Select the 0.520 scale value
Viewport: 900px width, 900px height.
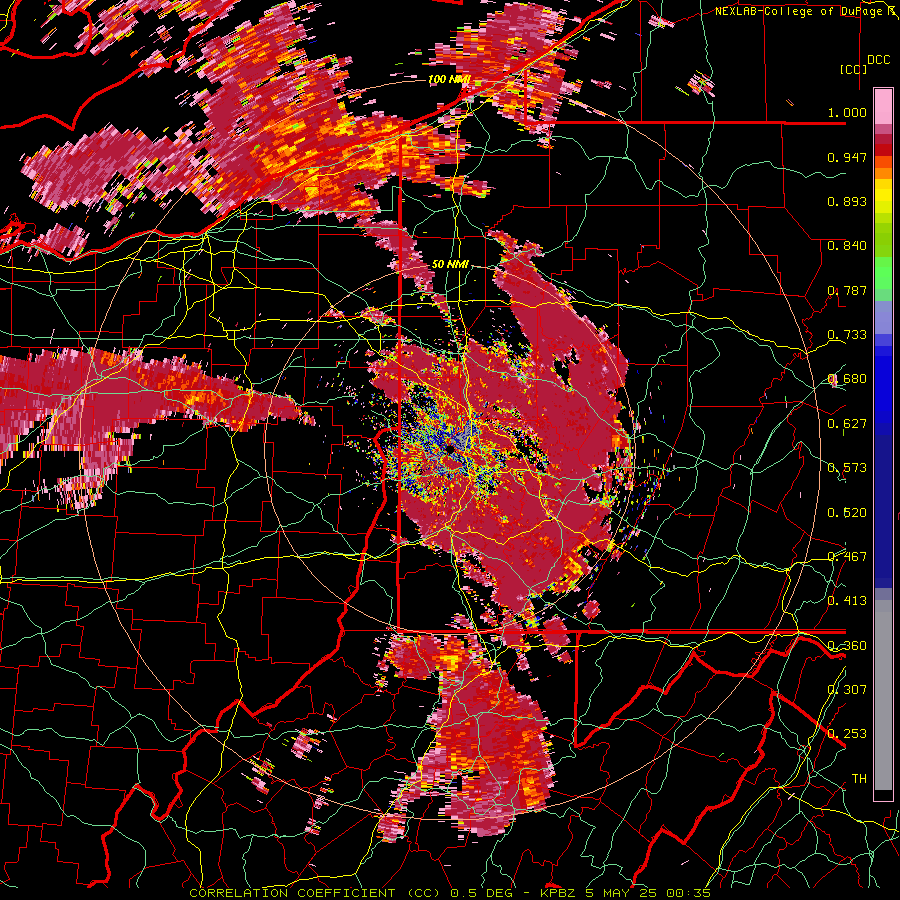(x=847, y=513)
